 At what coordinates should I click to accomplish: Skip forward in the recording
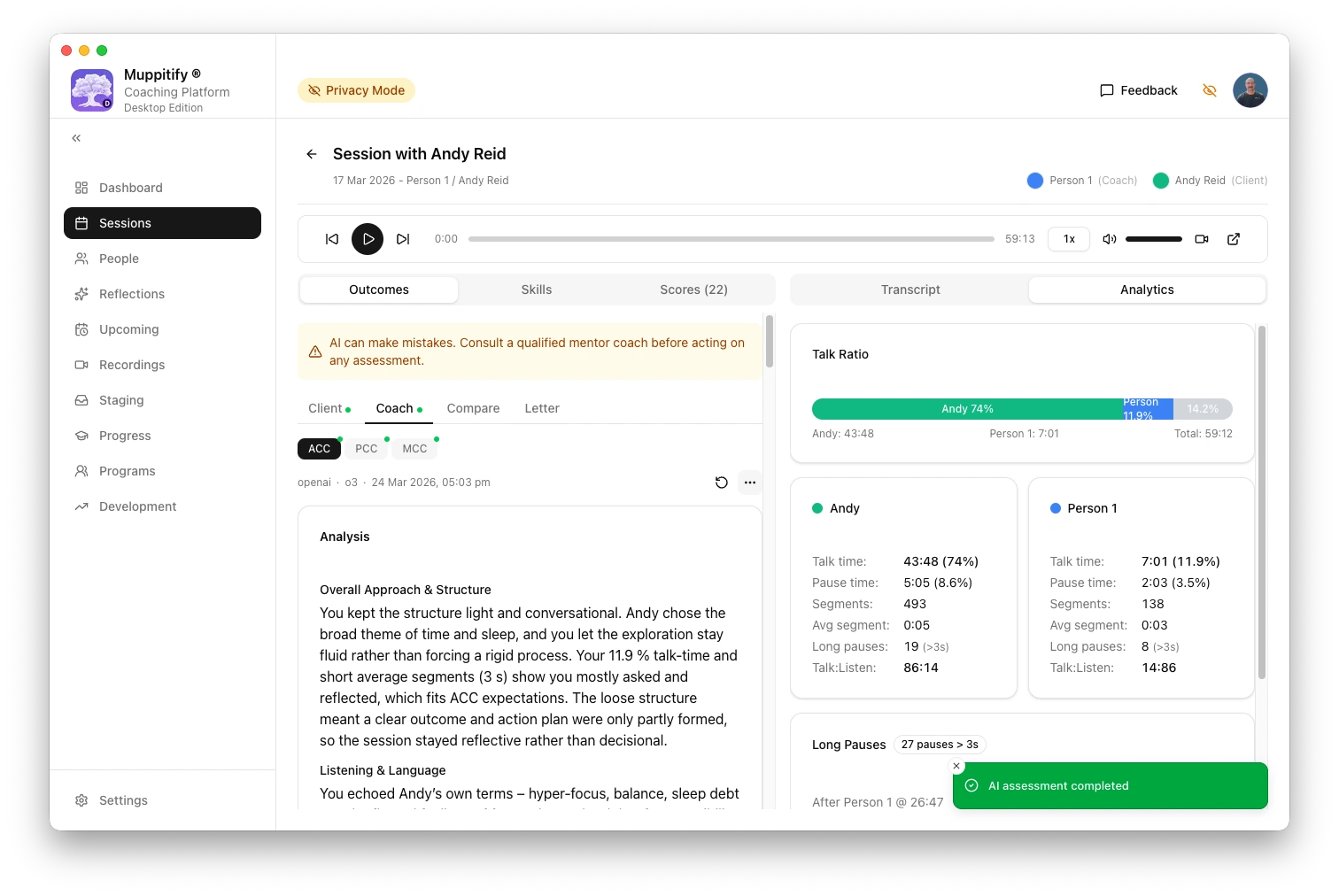403,239
